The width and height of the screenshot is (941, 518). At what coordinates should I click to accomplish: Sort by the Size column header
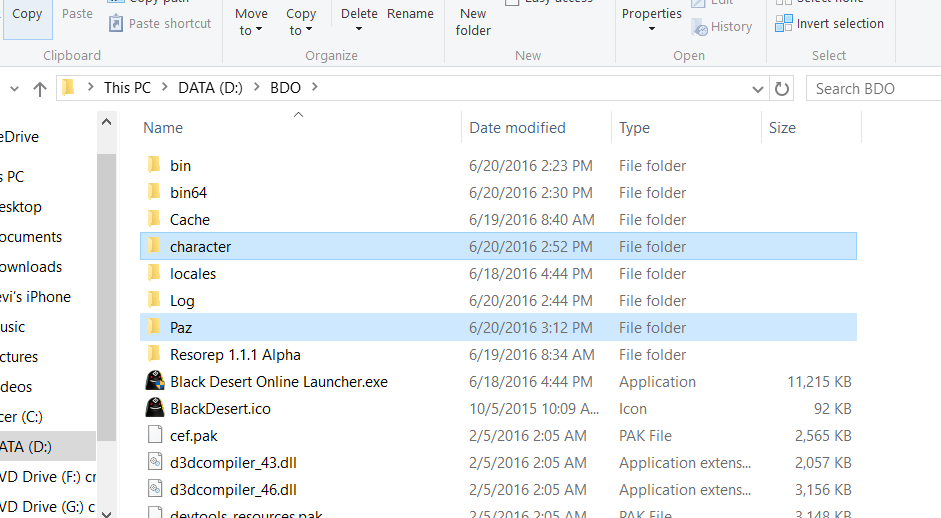(x=782, y=128)
